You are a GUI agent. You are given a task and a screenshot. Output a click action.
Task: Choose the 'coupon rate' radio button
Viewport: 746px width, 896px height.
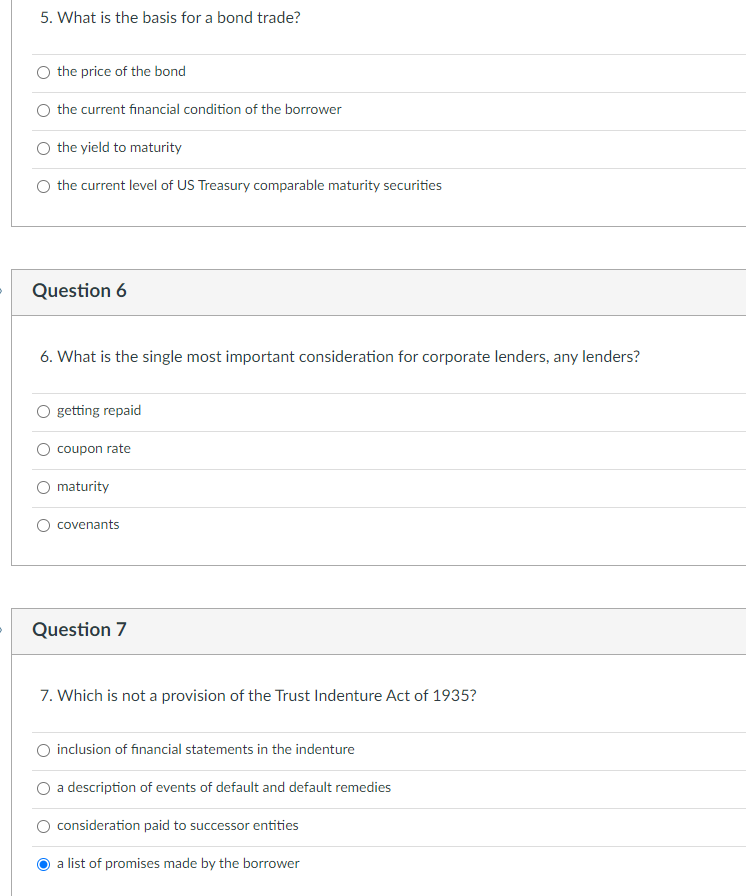click(x=44, y=449)
